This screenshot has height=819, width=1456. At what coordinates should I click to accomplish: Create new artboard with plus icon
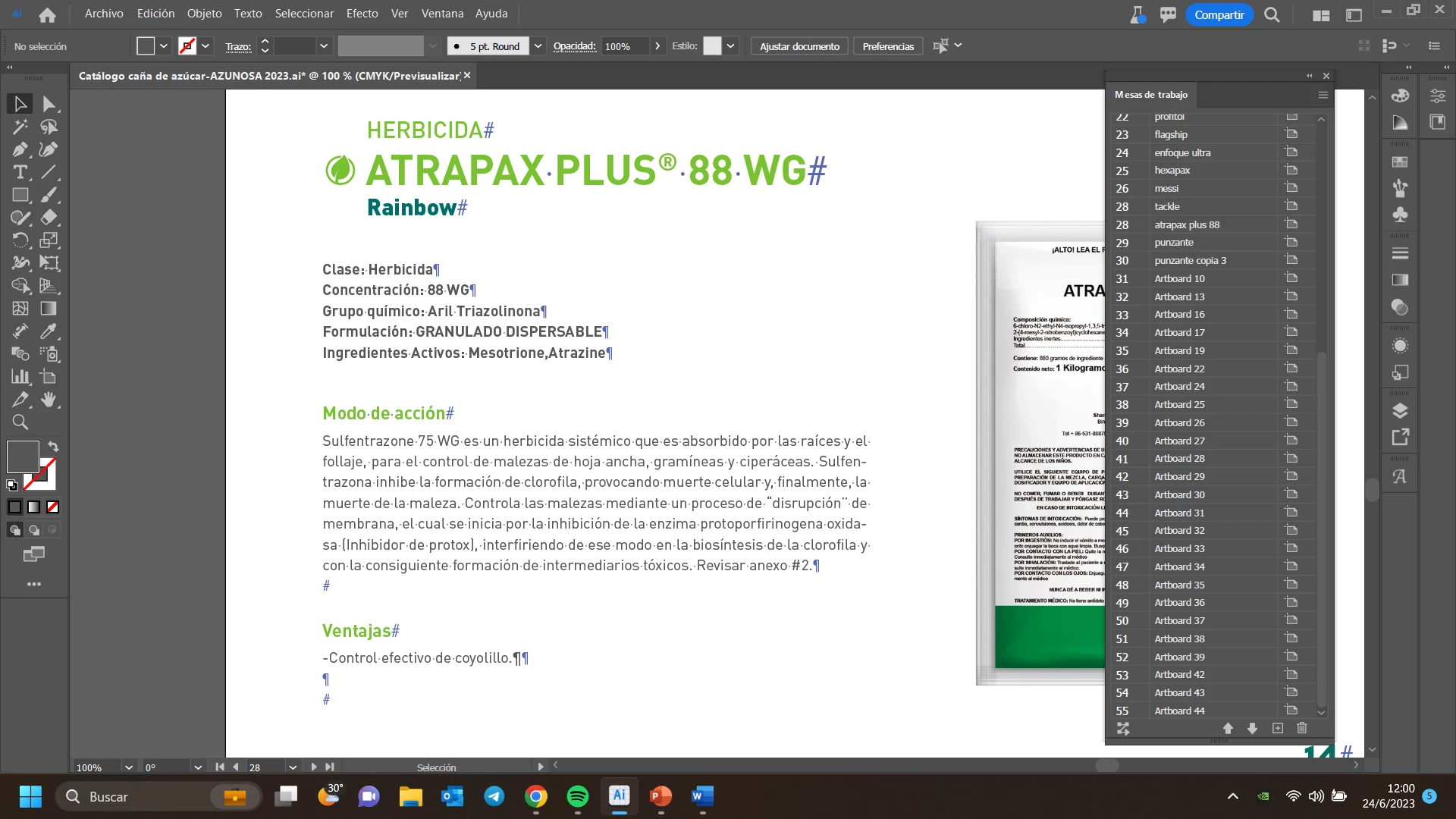[1278, 728]
